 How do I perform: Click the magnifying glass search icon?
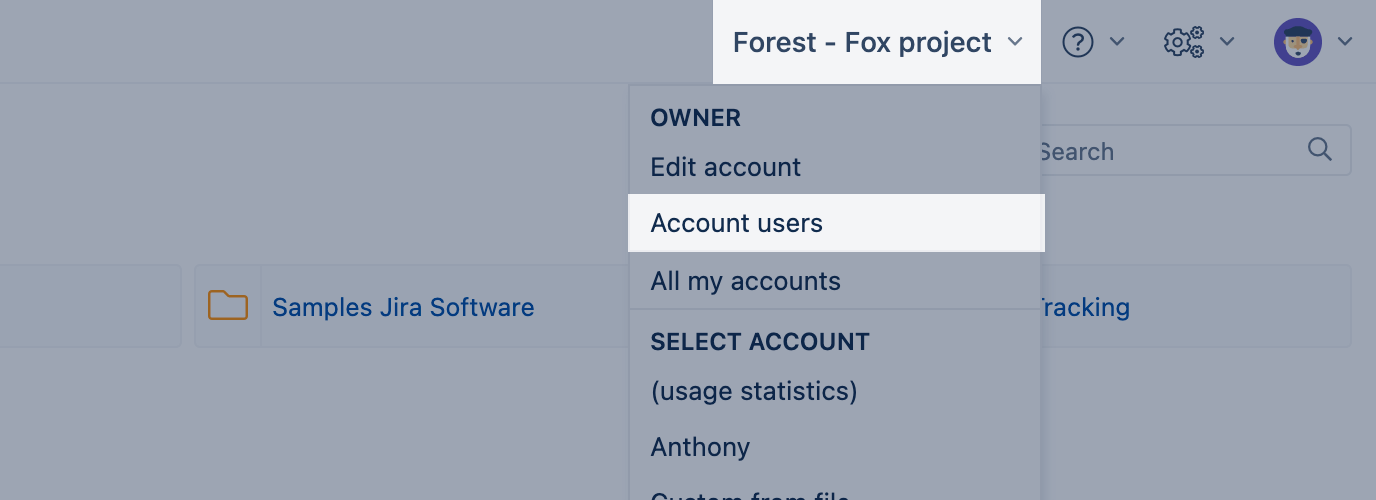(x=1319, y=150)
